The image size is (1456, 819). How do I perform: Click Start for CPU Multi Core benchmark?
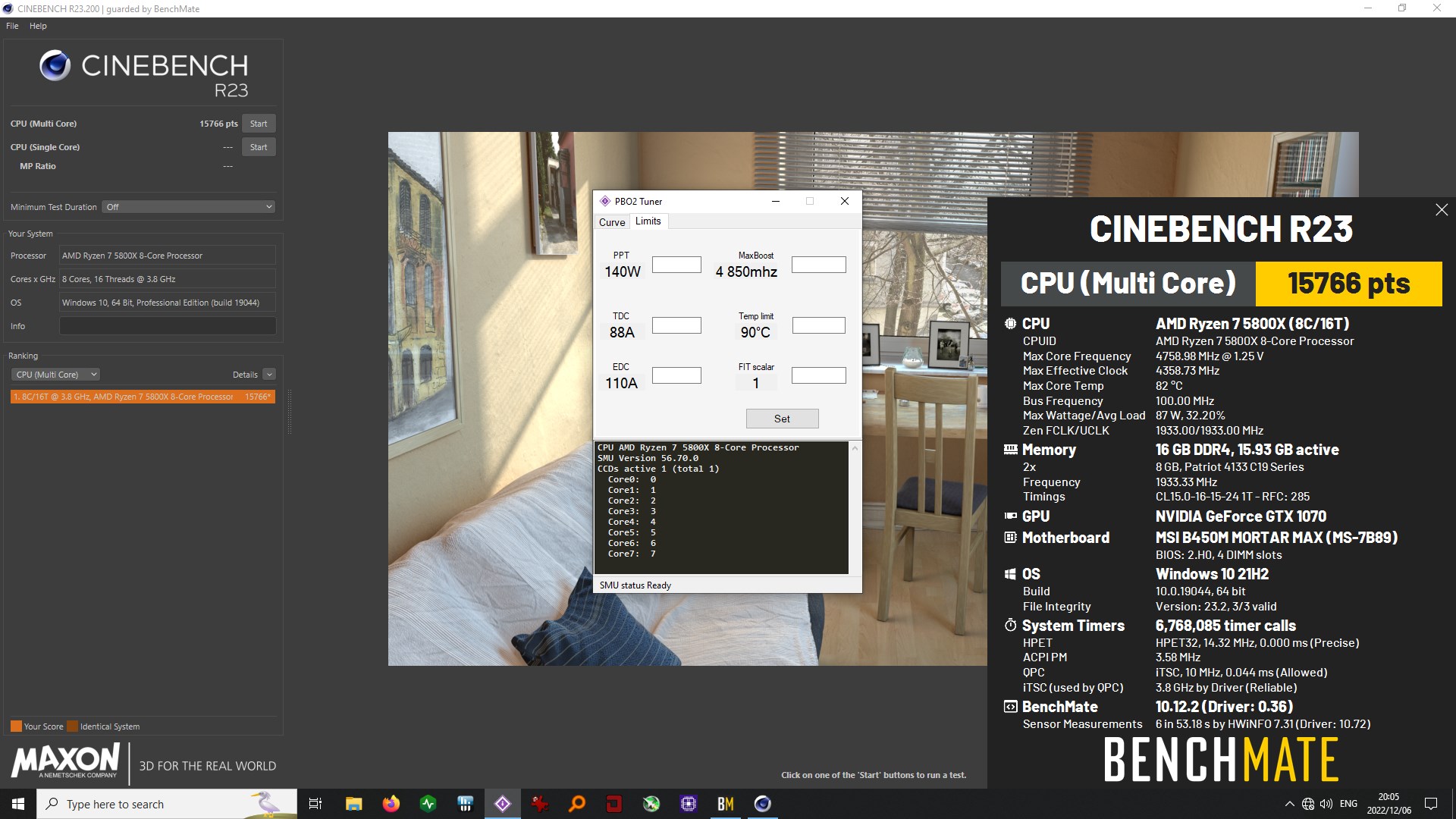(x=258, y=122)
